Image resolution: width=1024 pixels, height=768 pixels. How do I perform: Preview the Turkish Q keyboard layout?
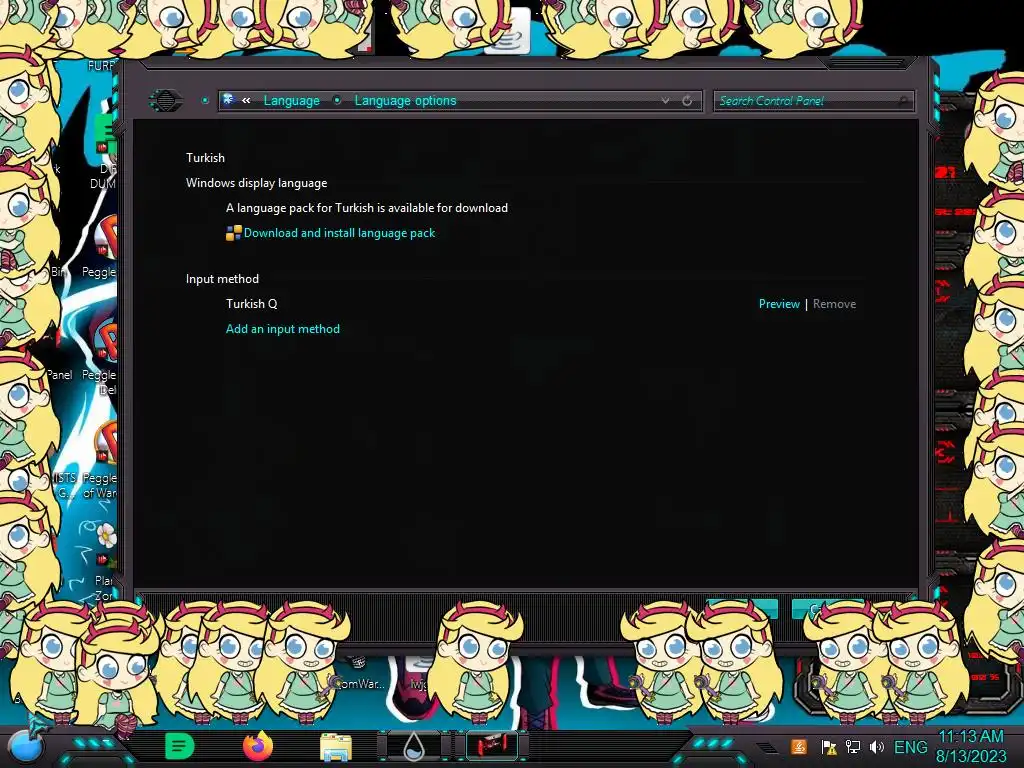[x=778, y=304]
